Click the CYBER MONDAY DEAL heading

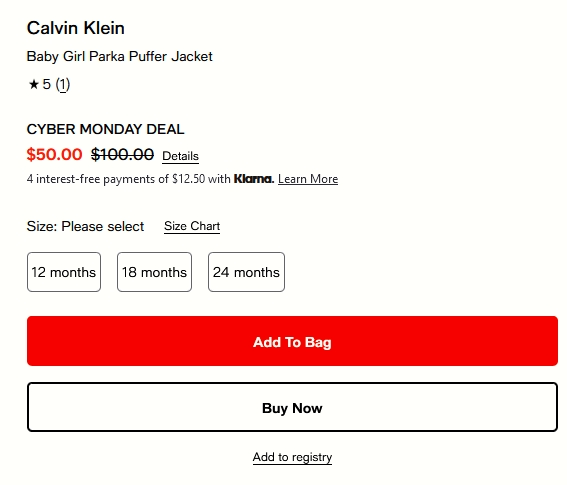coord(106,129)
